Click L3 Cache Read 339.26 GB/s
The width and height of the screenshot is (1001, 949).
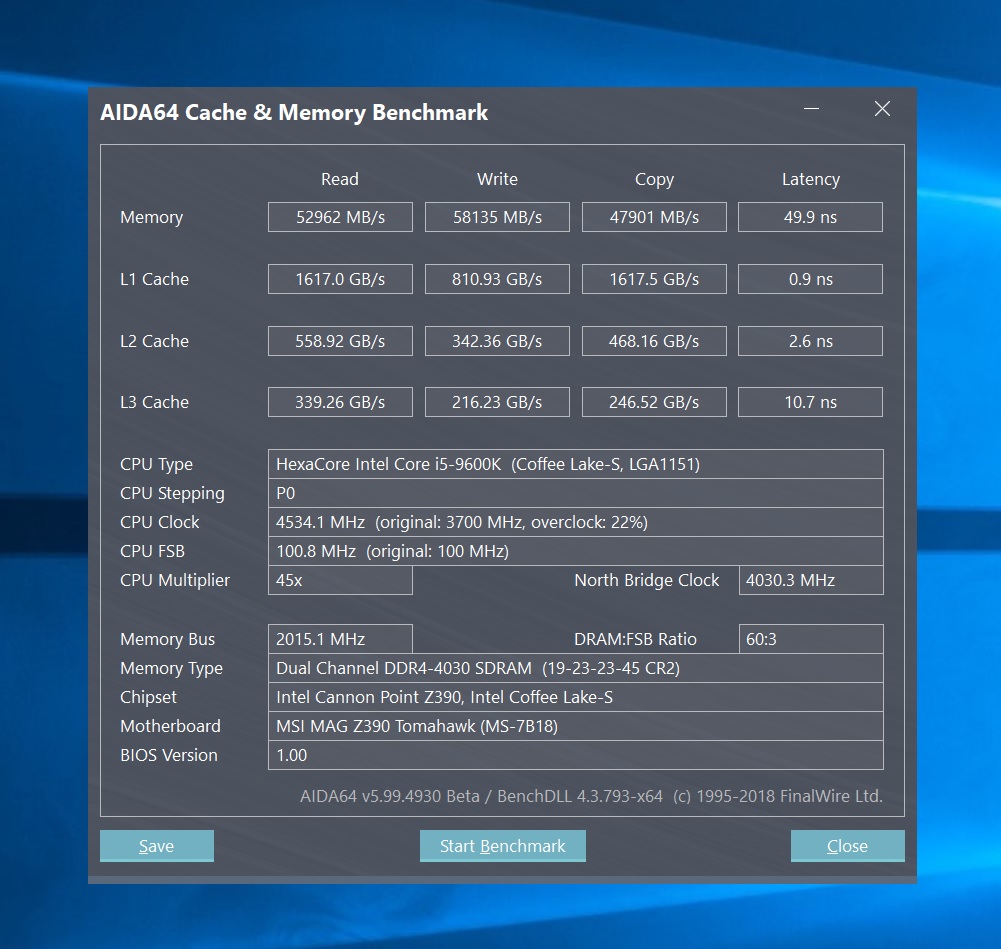pyautogui.click(x=340, y=402)
